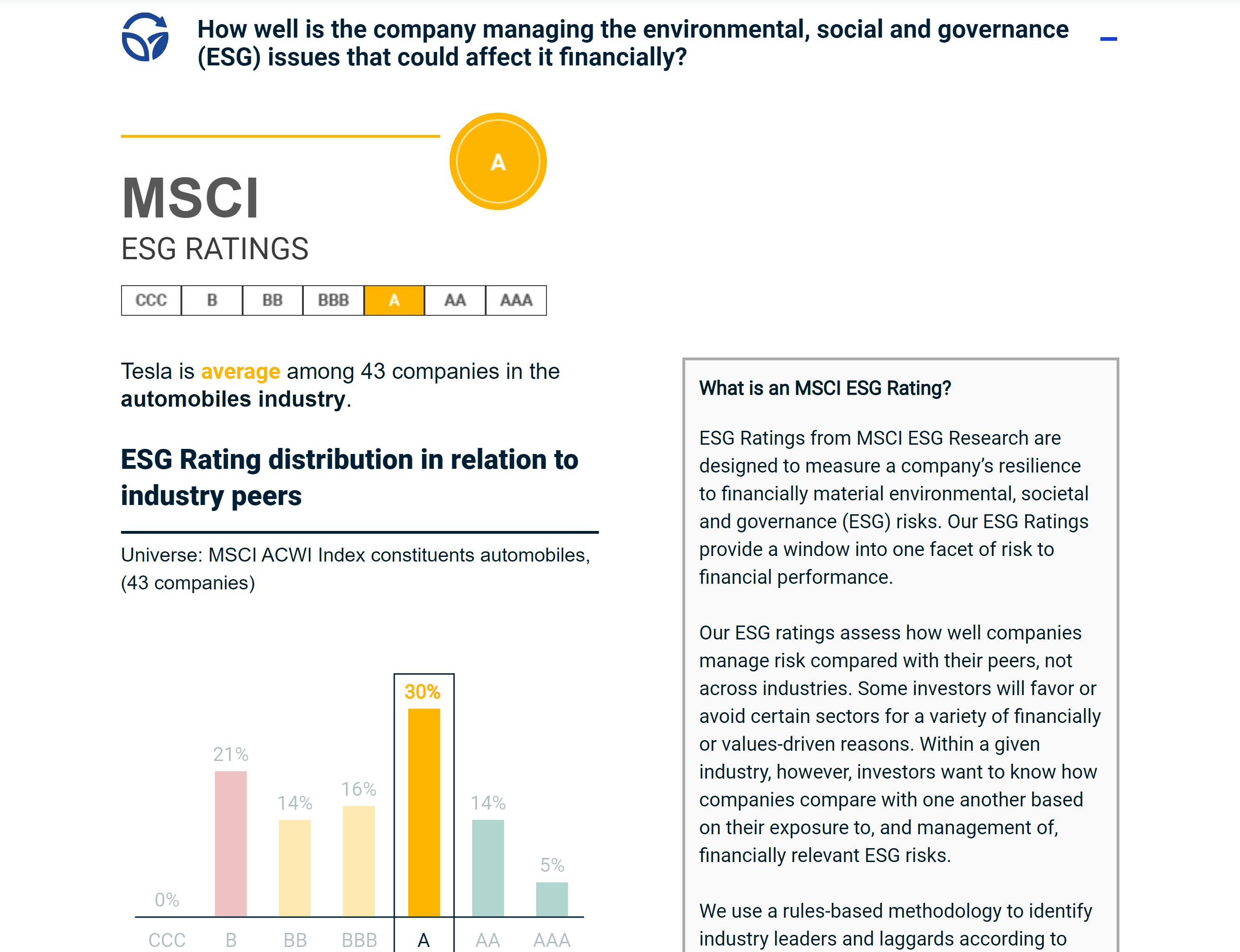Click the 'AA' rating scale cell
1240x952 pixels.
(456, 300)
